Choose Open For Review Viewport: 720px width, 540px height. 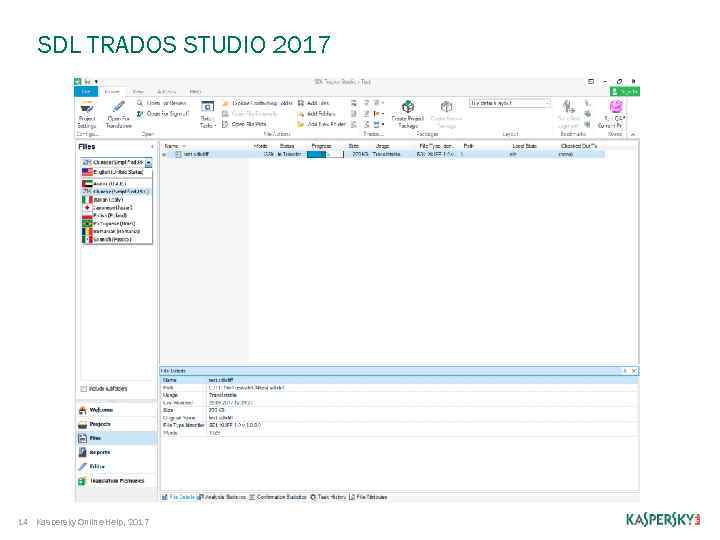pos(162,103)
